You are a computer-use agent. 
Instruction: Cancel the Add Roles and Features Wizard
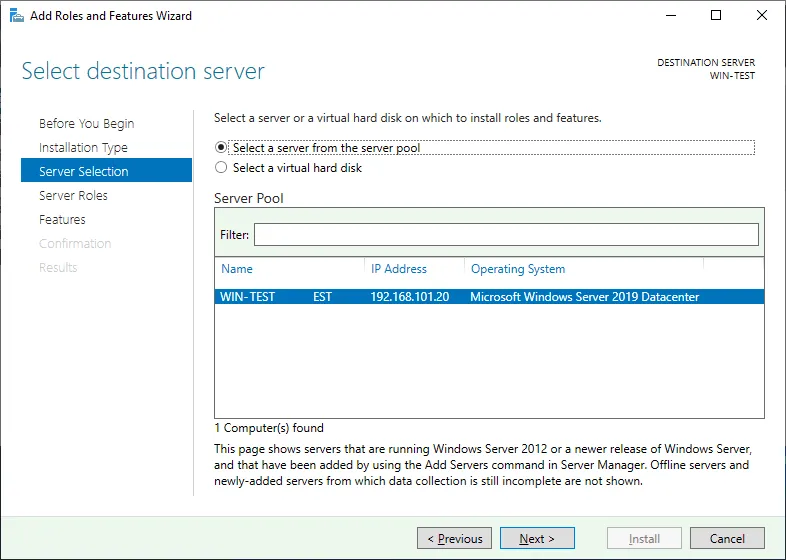(x=727, y=539)
